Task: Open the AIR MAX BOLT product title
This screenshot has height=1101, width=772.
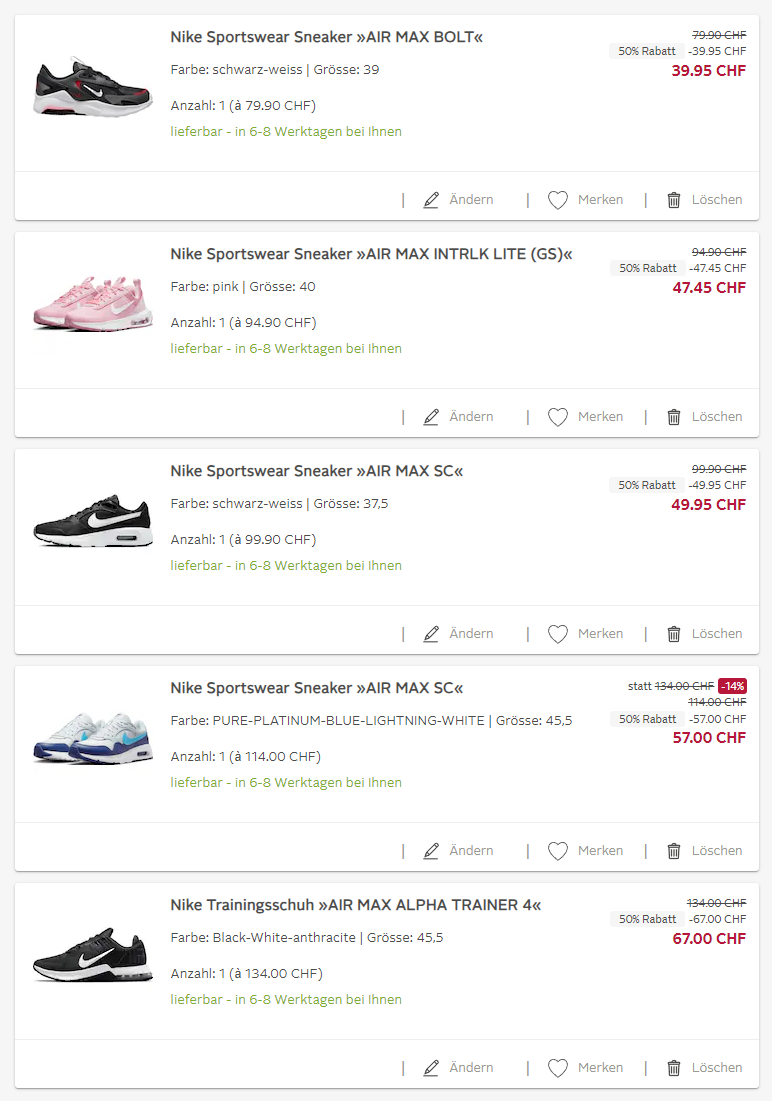Action: [326, 37]
